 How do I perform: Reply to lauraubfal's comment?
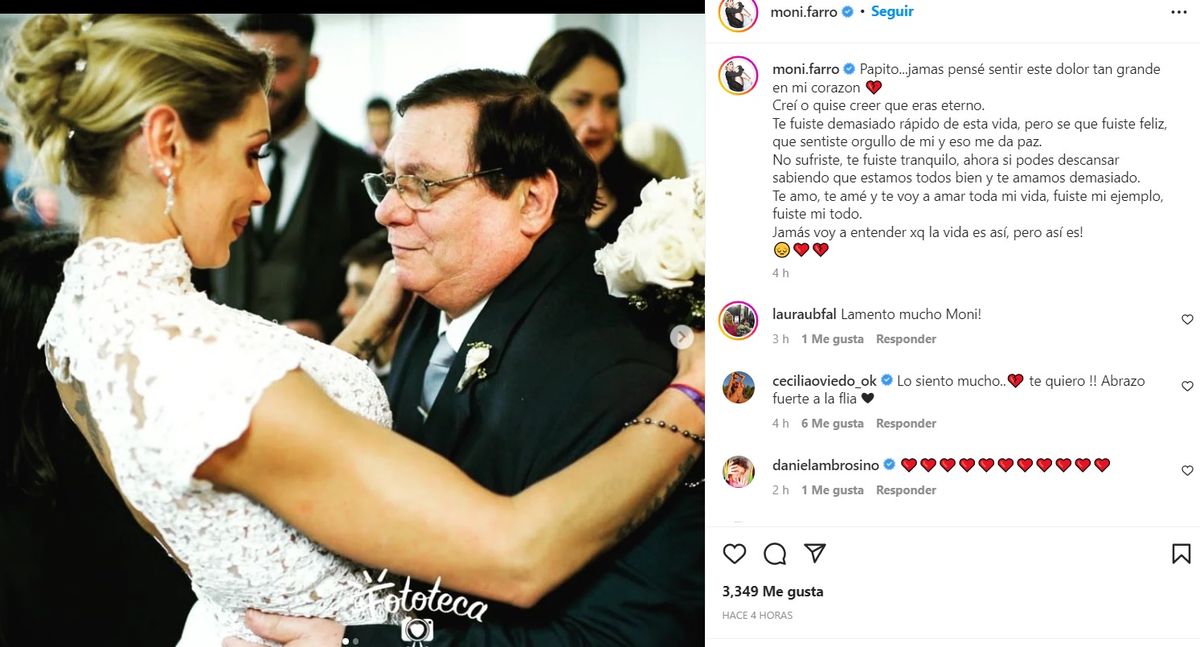tap(906, 339)
